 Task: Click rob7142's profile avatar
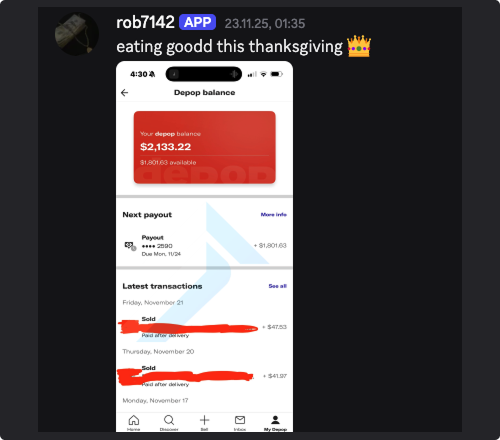point(77,34)
